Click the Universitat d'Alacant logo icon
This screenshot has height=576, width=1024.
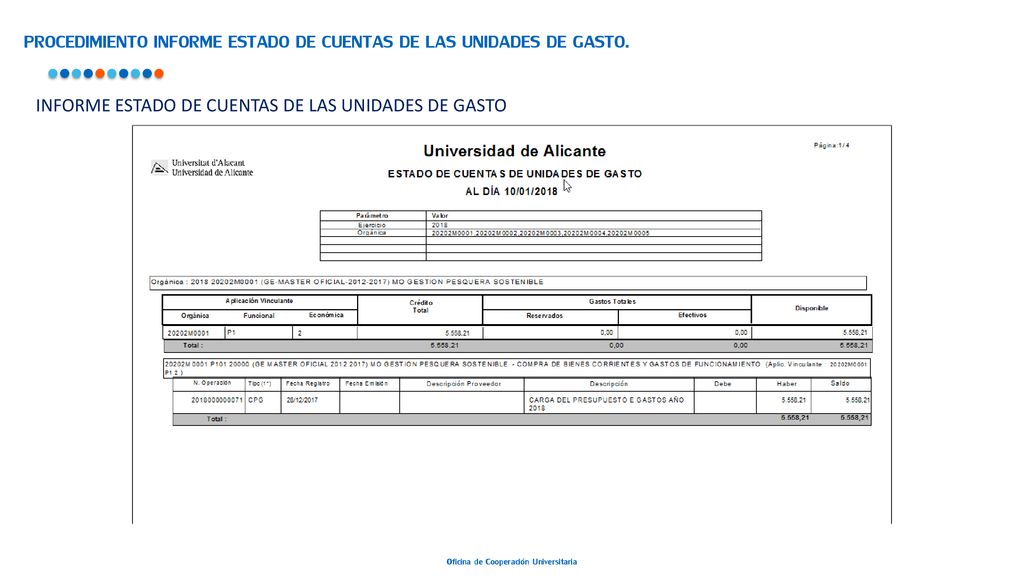(x=159, y=168)
